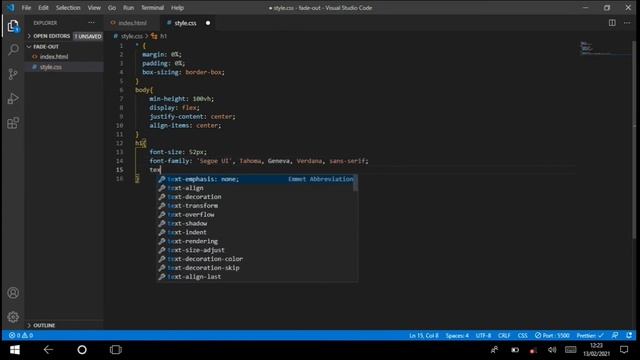The width and height of the screenshot is (640, 360).
Task: Click the VS Code logo in title bar
Action: tap(11, 7)
